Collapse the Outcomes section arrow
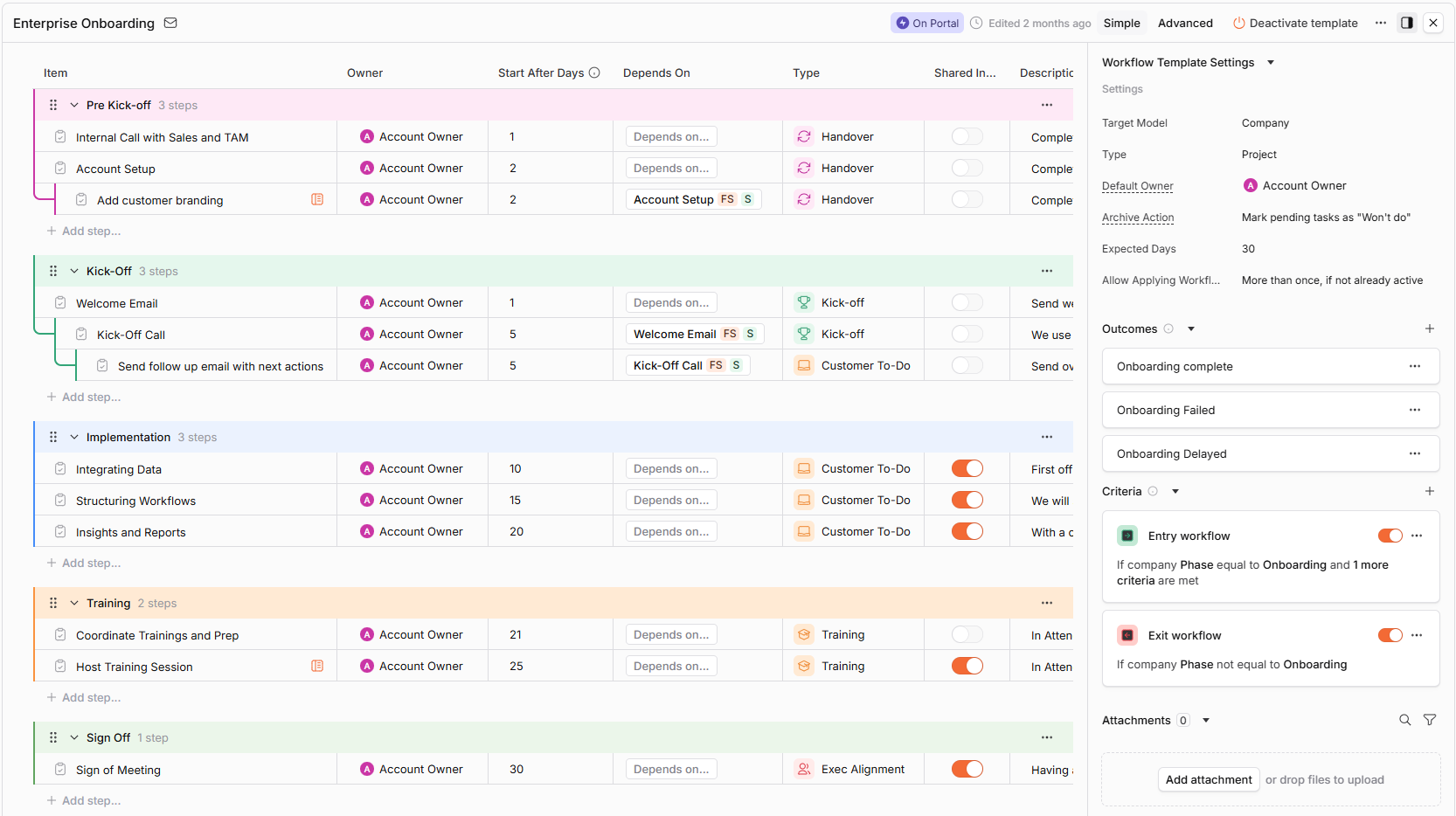 pos(1191,328)
